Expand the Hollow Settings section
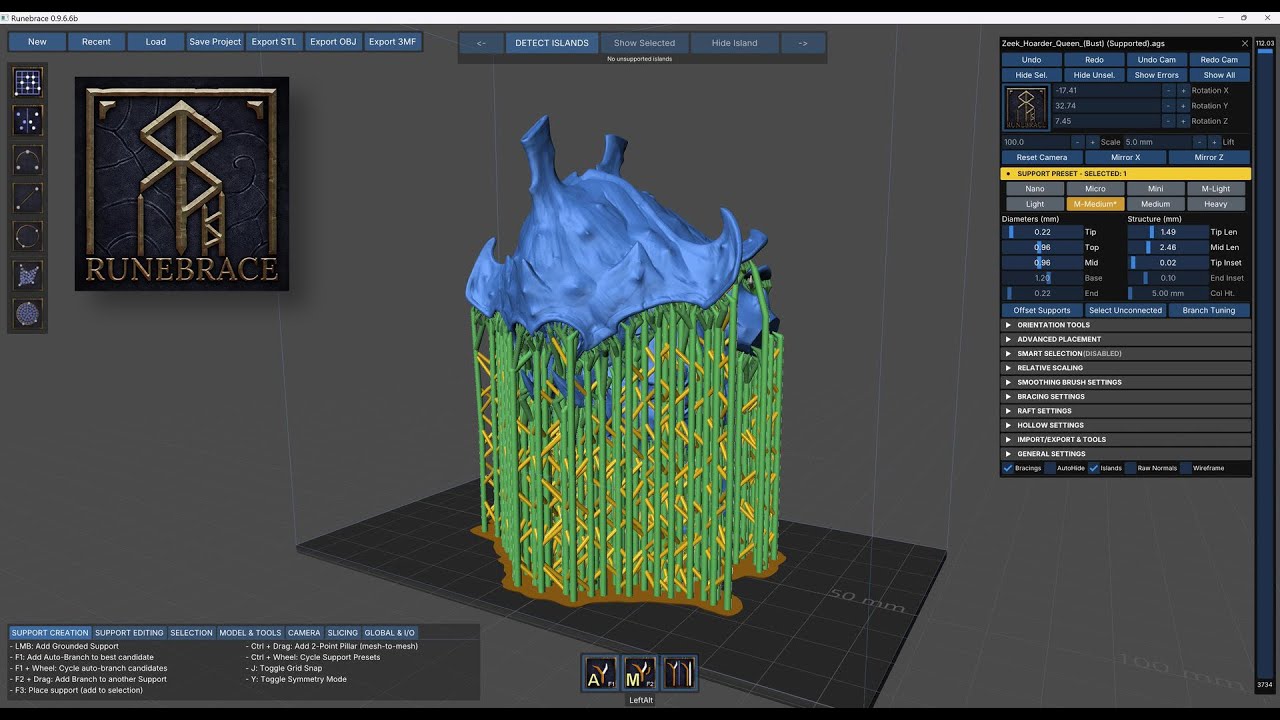Viewport: 1280px width, 720px height. click(1126, 425)
